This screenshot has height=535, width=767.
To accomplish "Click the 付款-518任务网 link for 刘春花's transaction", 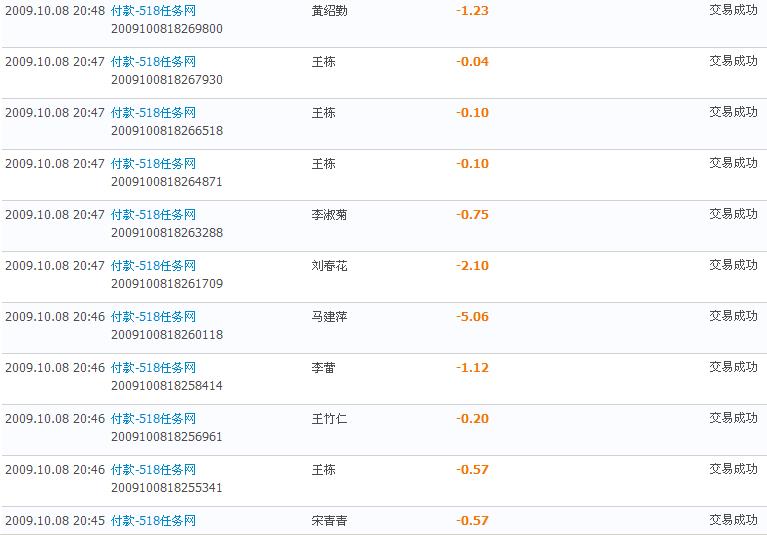I will 153,266.
